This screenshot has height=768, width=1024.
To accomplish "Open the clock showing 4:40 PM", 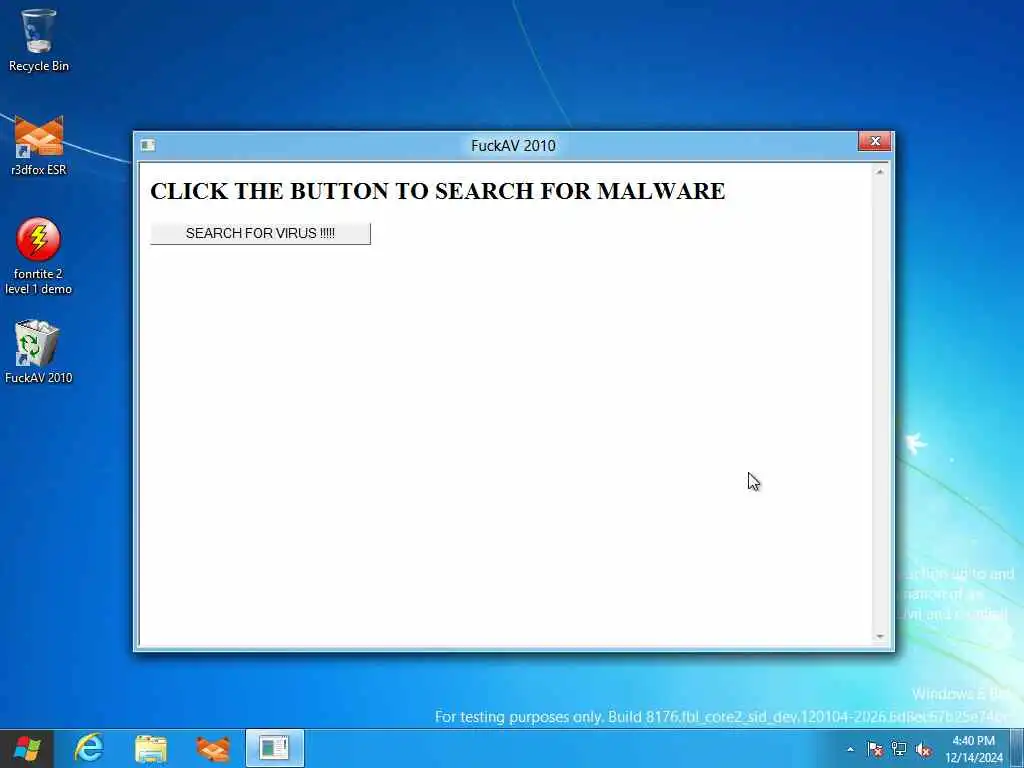I will 973,749.
